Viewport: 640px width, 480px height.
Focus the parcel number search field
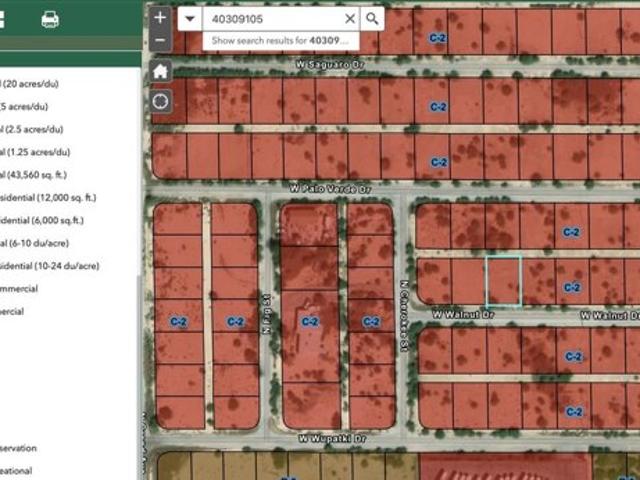point(270,18)
